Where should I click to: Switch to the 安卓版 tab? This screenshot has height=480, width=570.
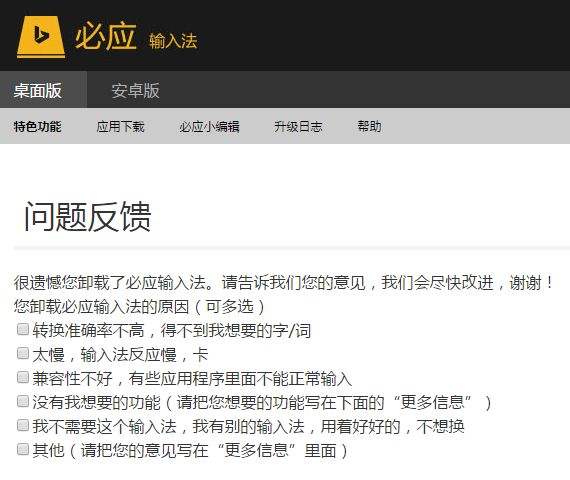[x=135, y=90]
